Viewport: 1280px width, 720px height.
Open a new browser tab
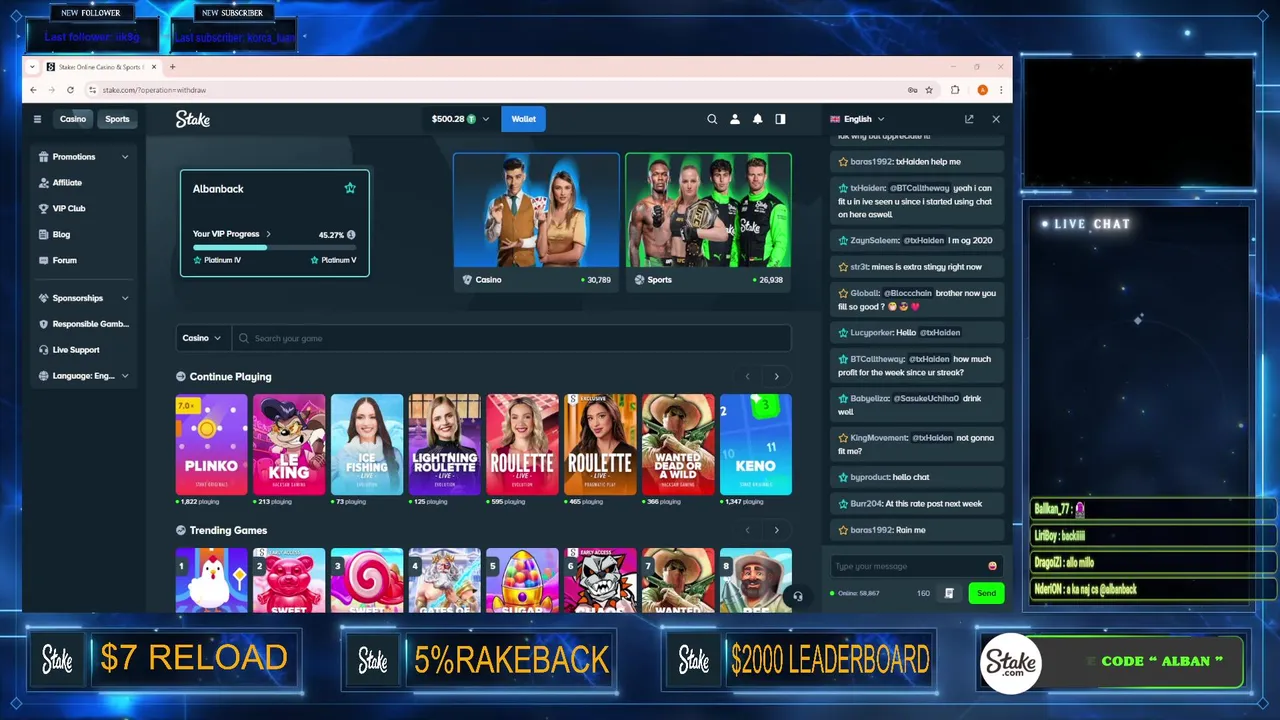172,67
